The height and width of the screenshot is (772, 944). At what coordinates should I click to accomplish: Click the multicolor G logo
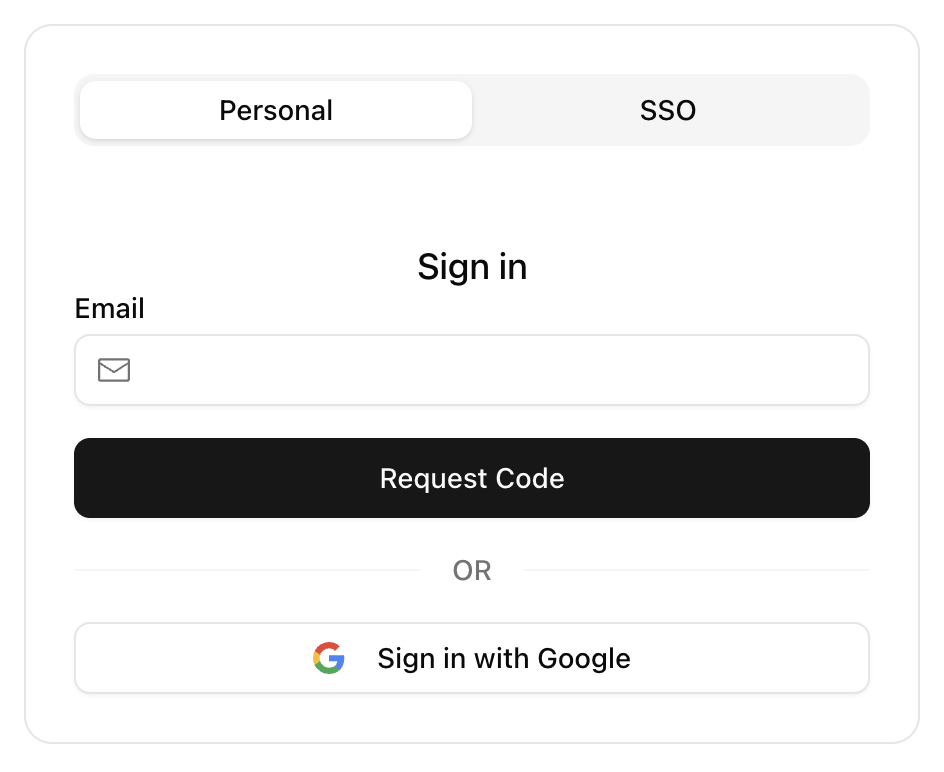click(x=329, y=658)
